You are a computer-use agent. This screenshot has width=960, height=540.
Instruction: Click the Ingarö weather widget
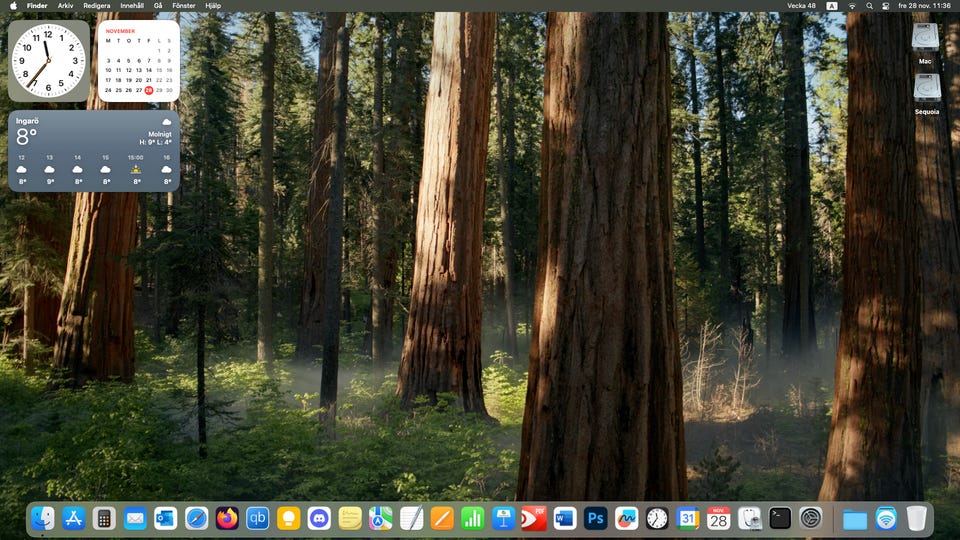(94, 151)
